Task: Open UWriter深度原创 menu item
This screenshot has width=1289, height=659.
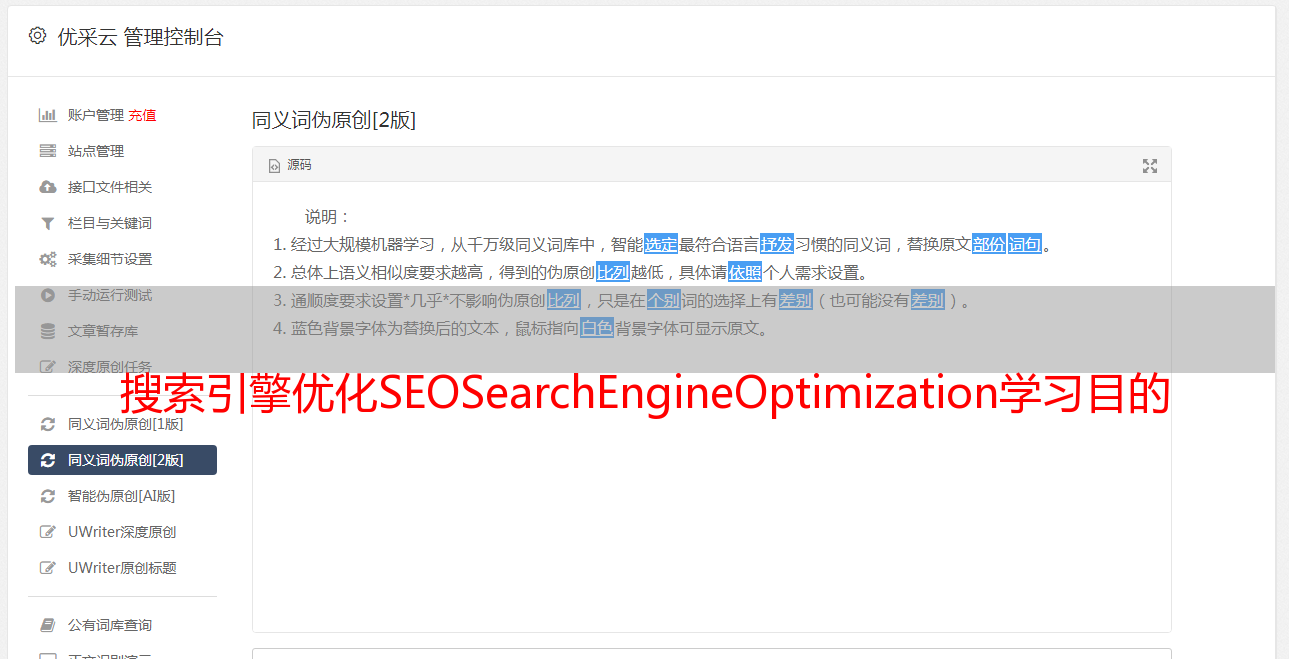Action: point(122,532)
